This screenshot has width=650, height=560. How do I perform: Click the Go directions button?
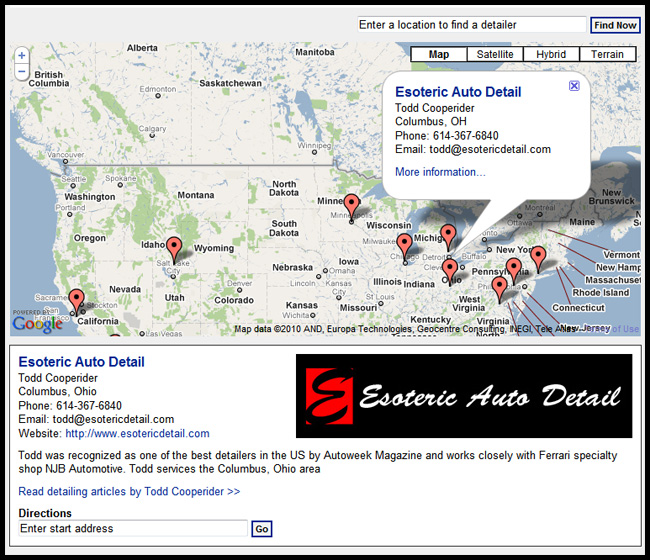point(262,529)
